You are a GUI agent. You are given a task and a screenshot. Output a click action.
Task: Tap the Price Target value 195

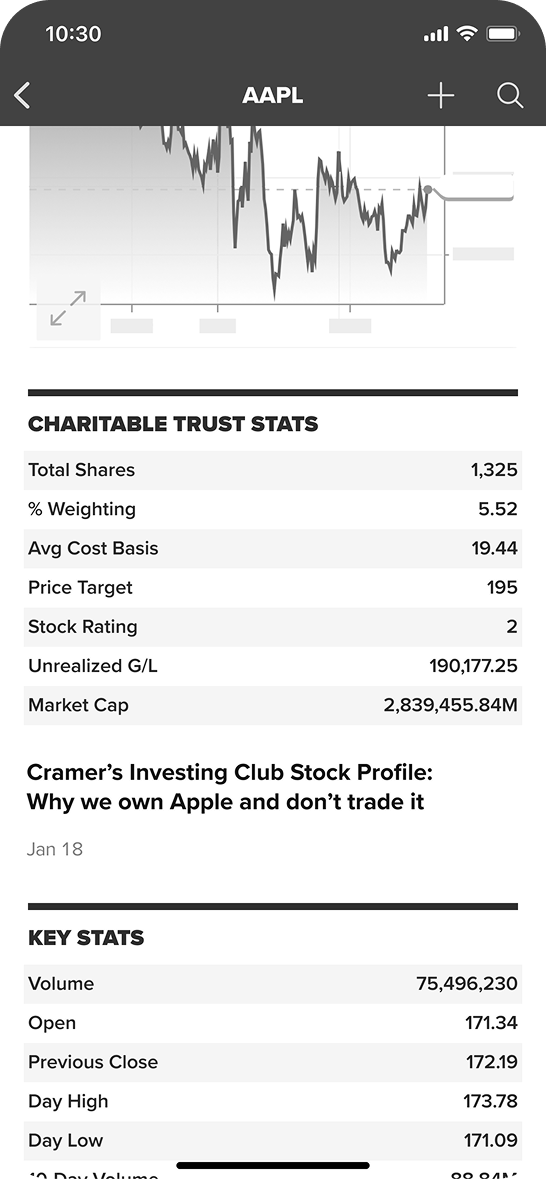[502, 587]
